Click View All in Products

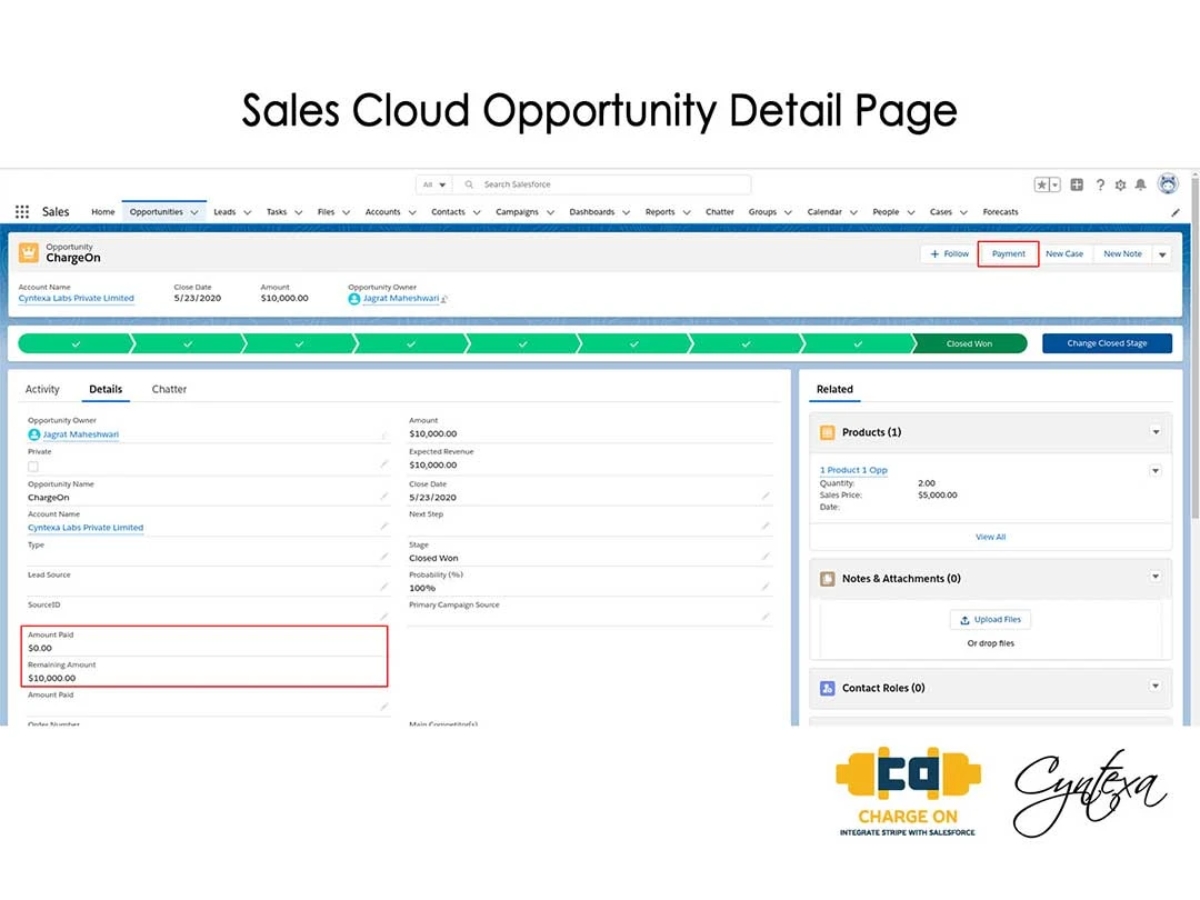click(991, 537)
